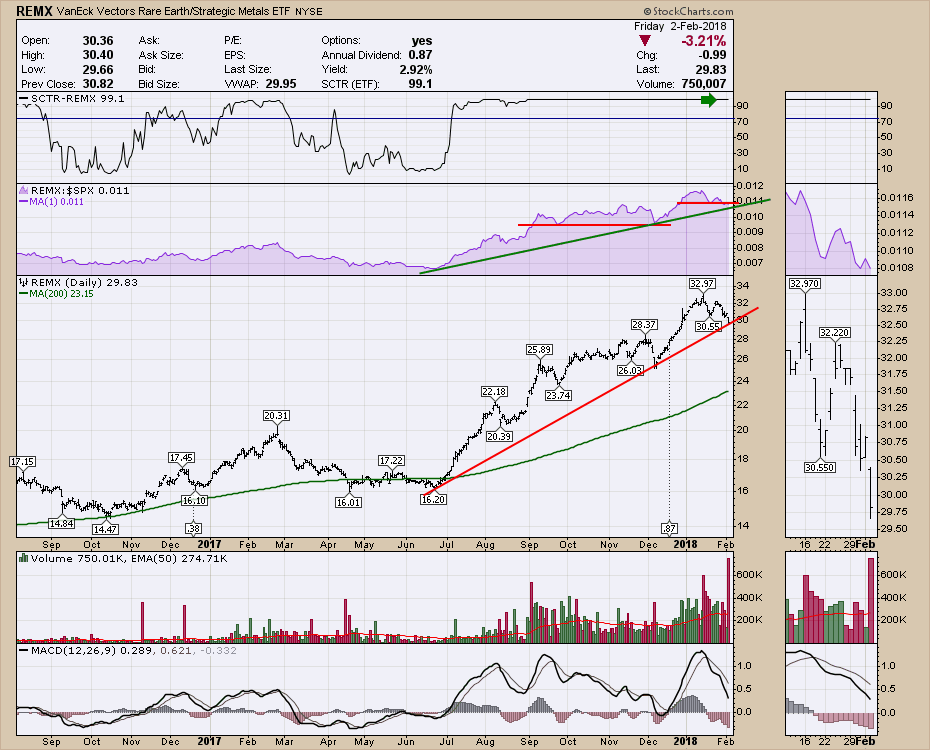The width and height of the screenshot is (930, 750).
Task: Click the green arrow in the SCTR panel
Action: tap(708, 100)
